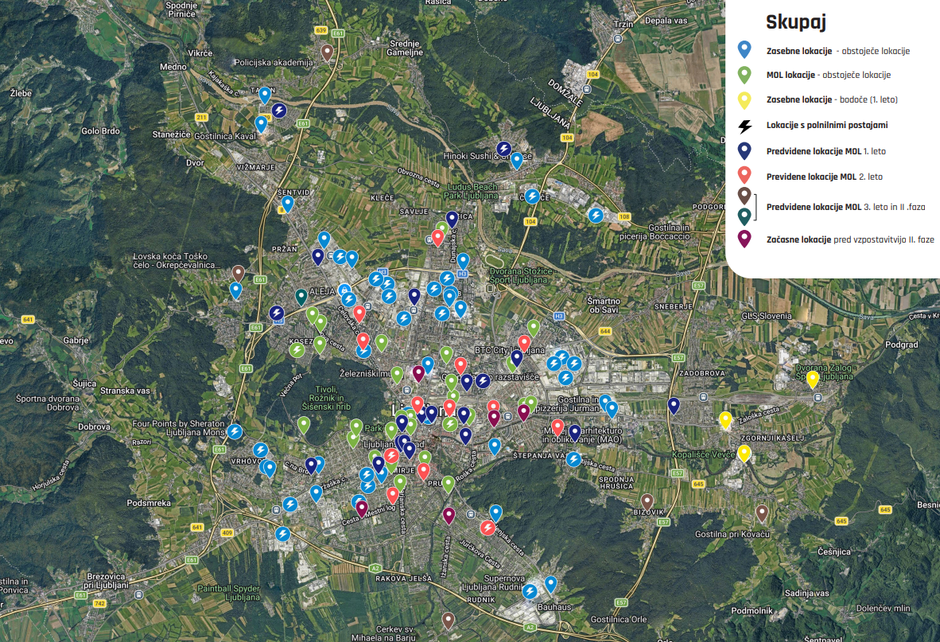The height and width of the screenshot is (642, 940).
Task: Collapse the Skupaj legend panel
Action: (796, 22)
